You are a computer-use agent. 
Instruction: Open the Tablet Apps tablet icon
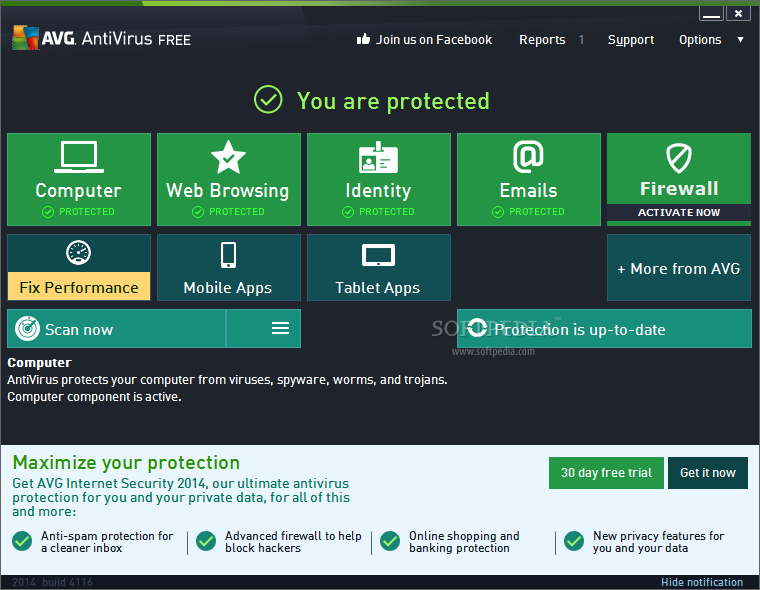pyautogui.click(x=378, y=255)
